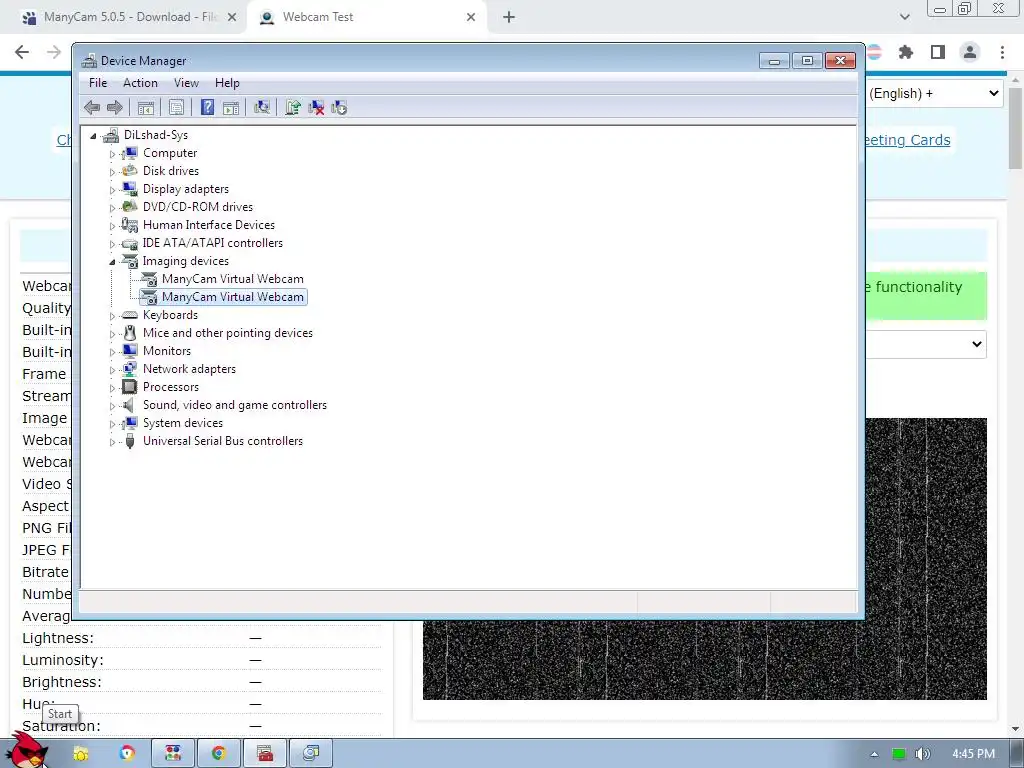Click the blue Help question mark icon

pyautogui.click(x=207, y=108)
